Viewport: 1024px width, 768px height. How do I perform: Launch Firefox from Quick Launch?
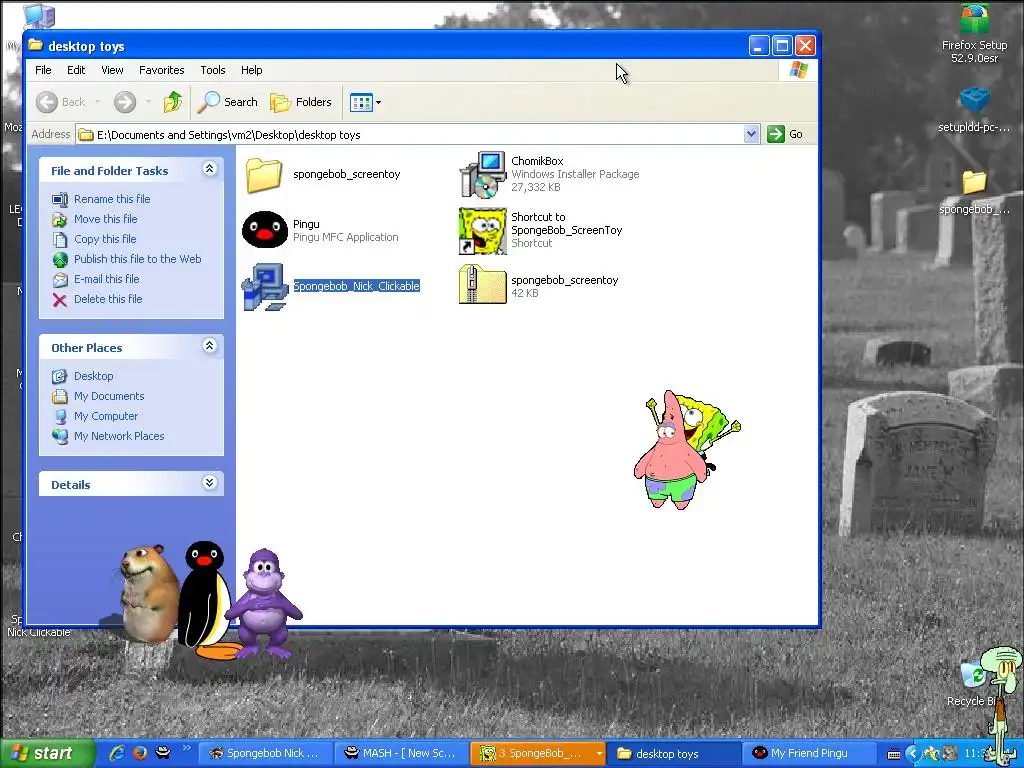tap(140, 753)
